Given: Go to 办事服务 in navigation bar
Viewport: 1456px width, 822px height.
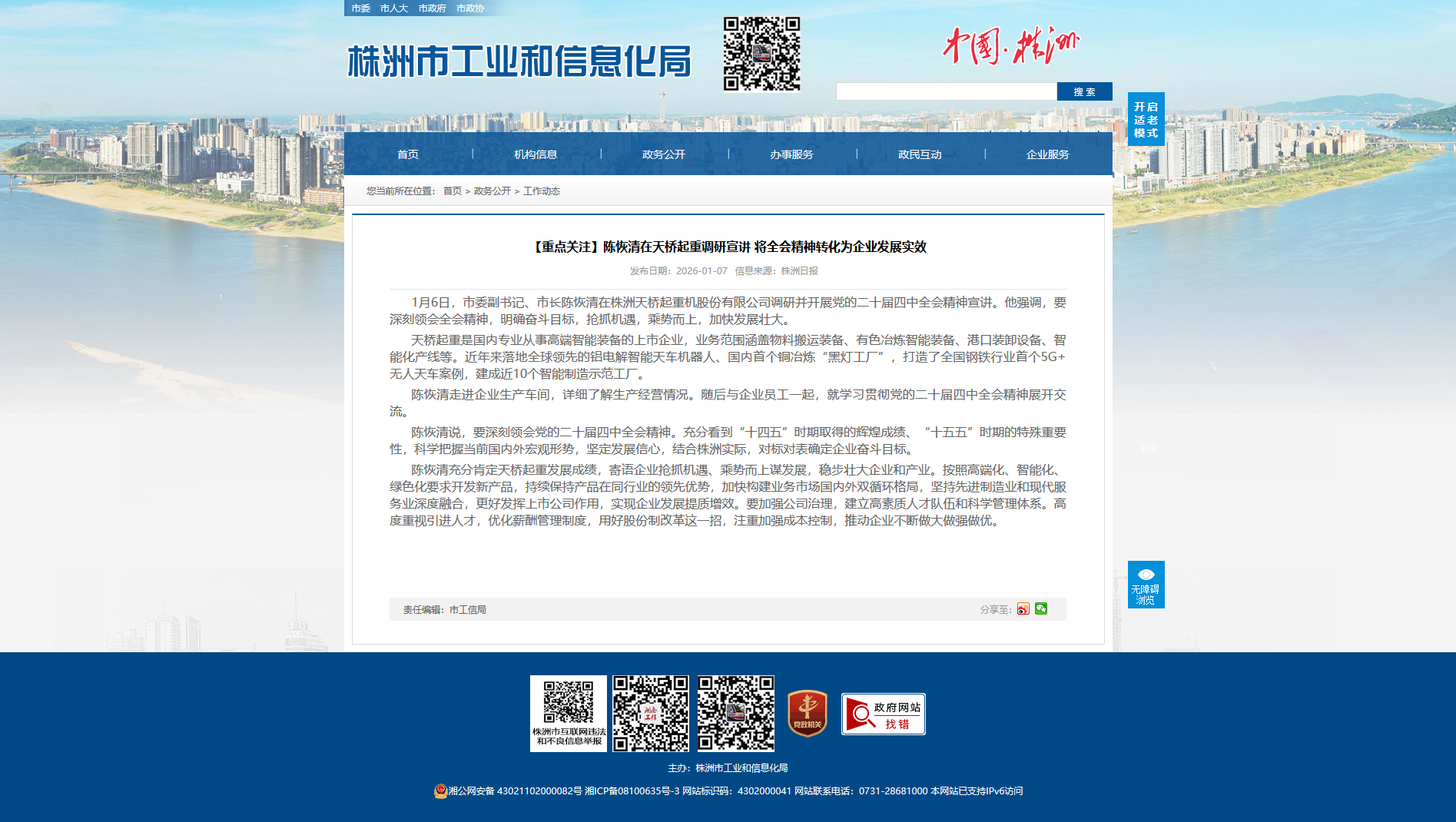Looking at the screenshot, I should [791, 154].
